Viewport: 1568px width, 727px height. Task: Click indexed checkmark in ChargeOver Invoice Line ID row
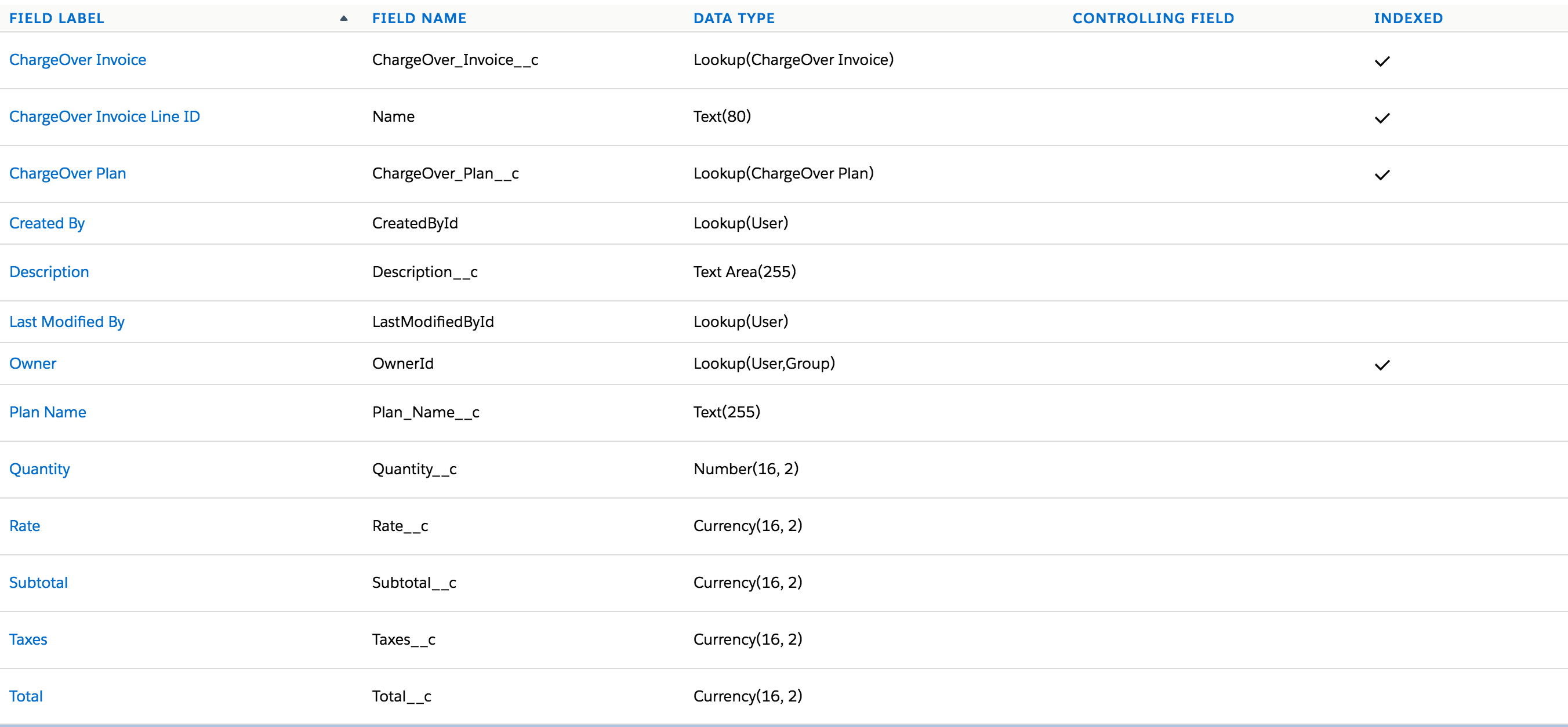pos(1382,118)
